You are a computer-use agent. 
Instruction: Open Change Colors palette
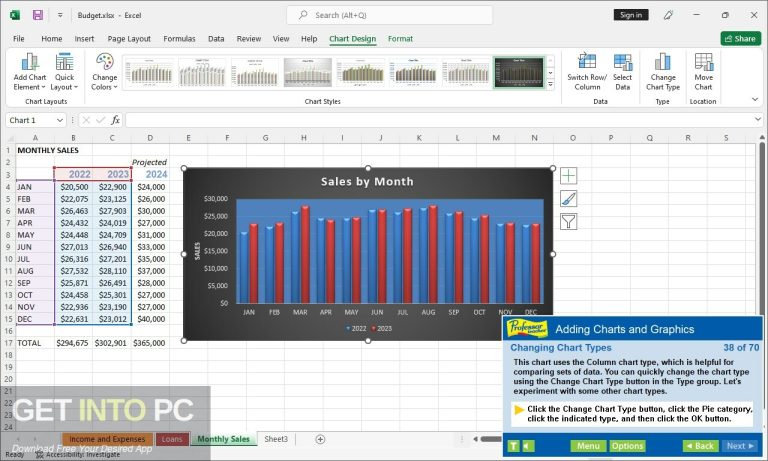(x=104, y=72)
